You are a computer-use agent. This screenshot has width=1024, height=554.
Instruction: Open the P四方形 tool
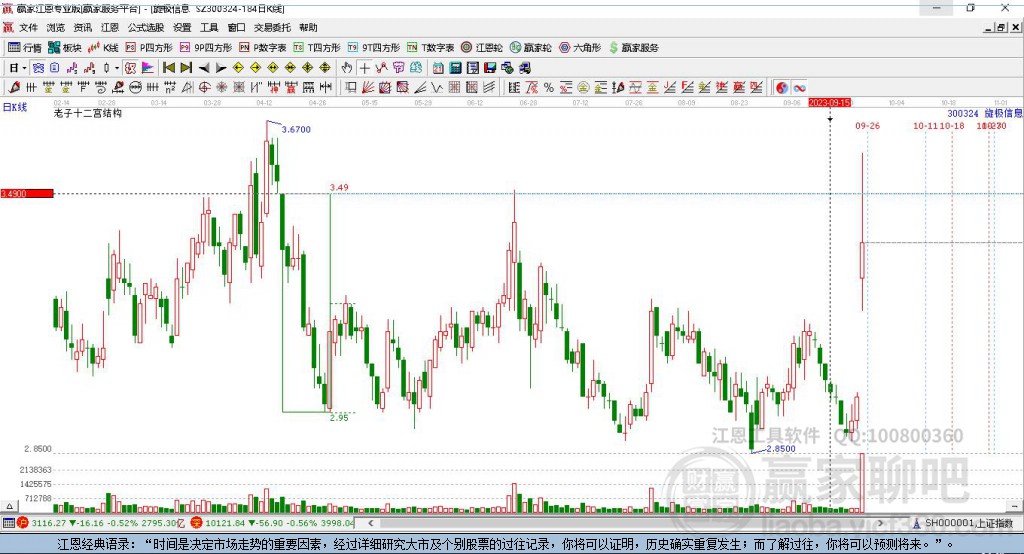pyautogui.click(x=149, y=48)
